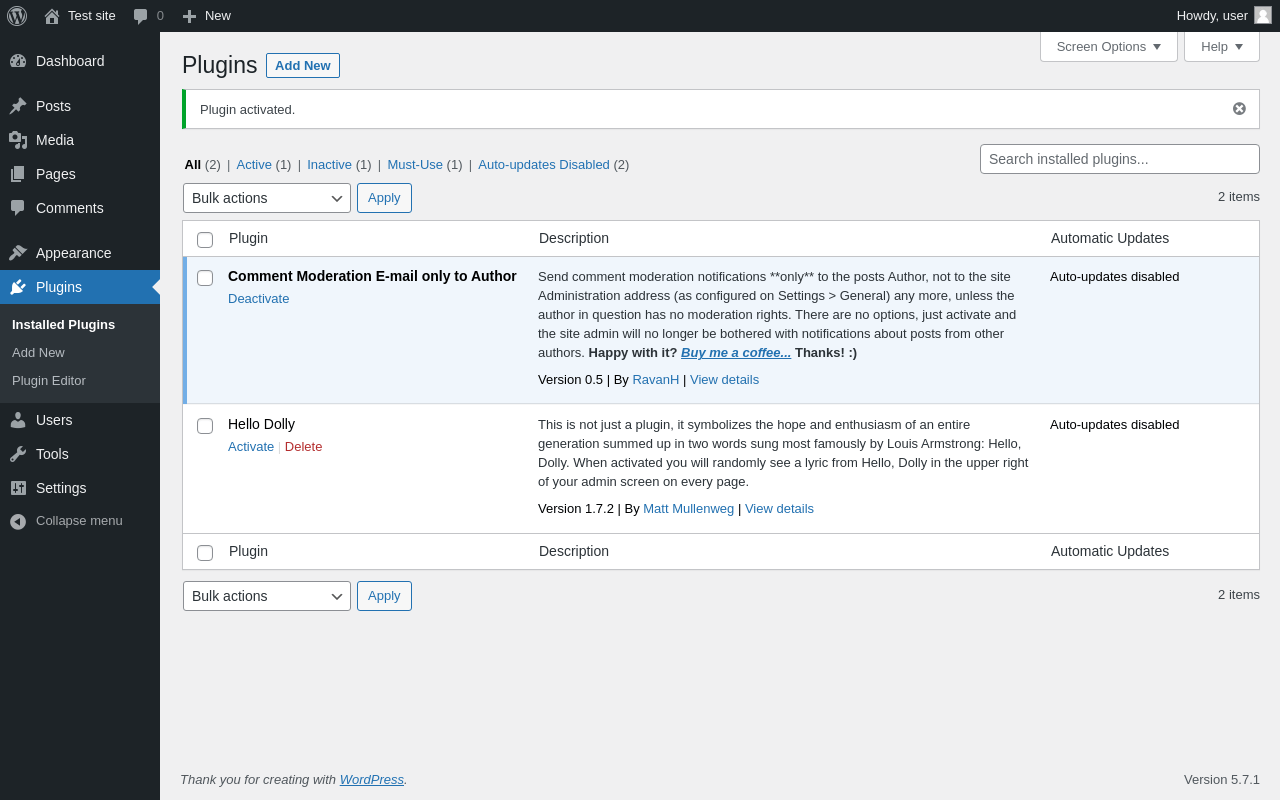Open the Dashboard menu
1280x800 pixels.
click(x=80, y=61)
